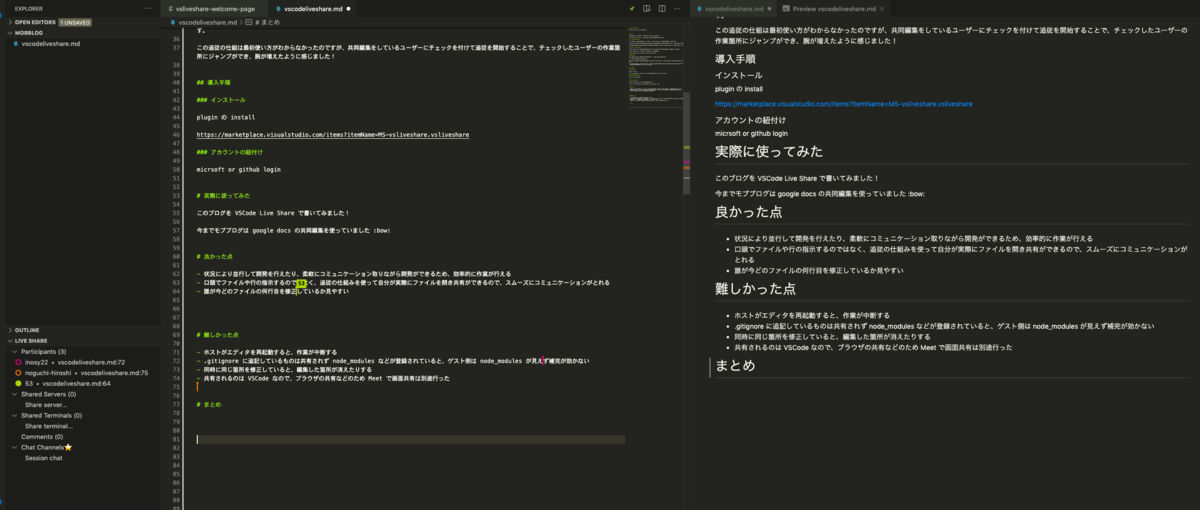Expand the Open Editors section
The height and width of the screenshot is (510, 1200).
coord(8,21)
